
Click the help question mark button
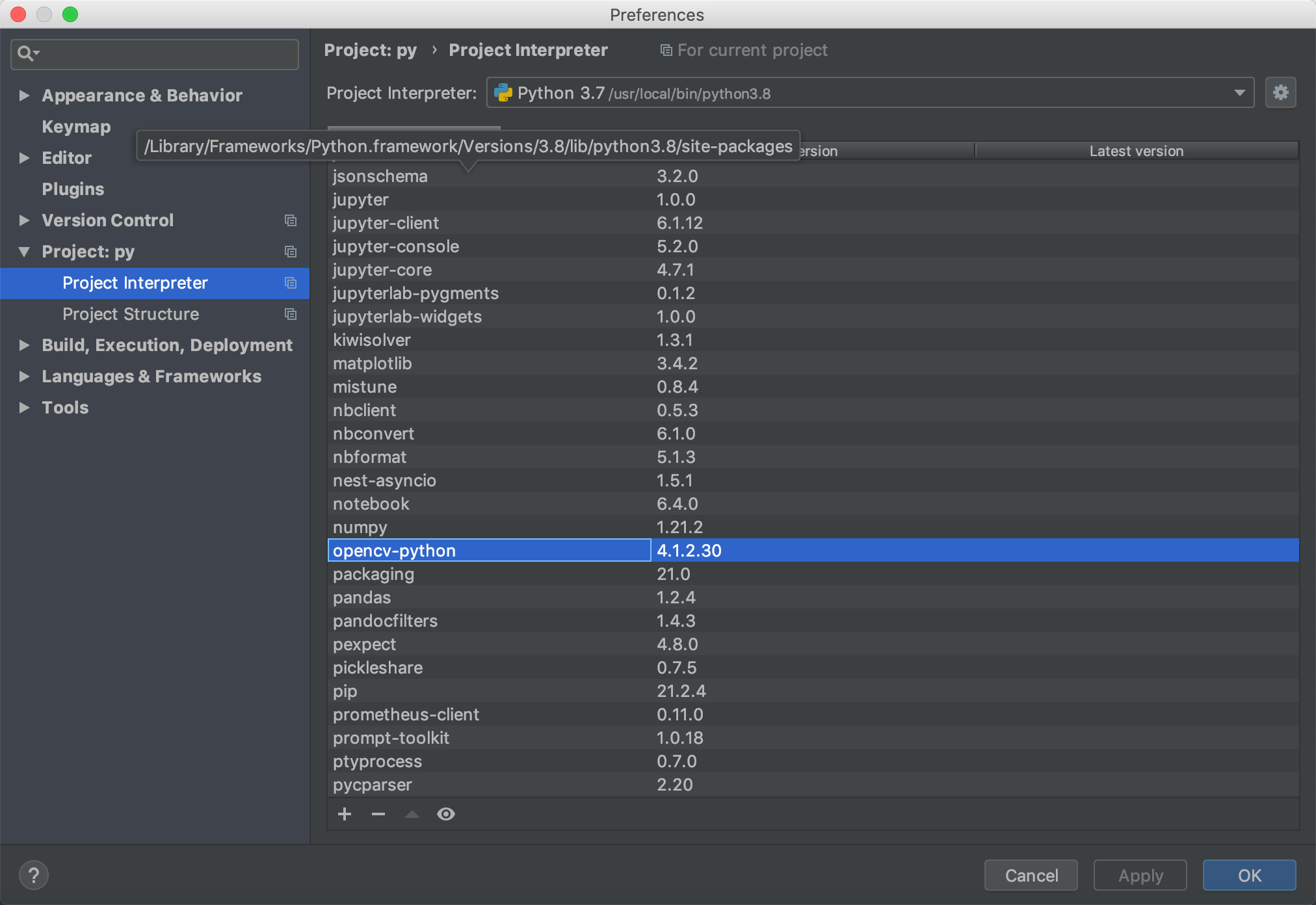[34, 875]
